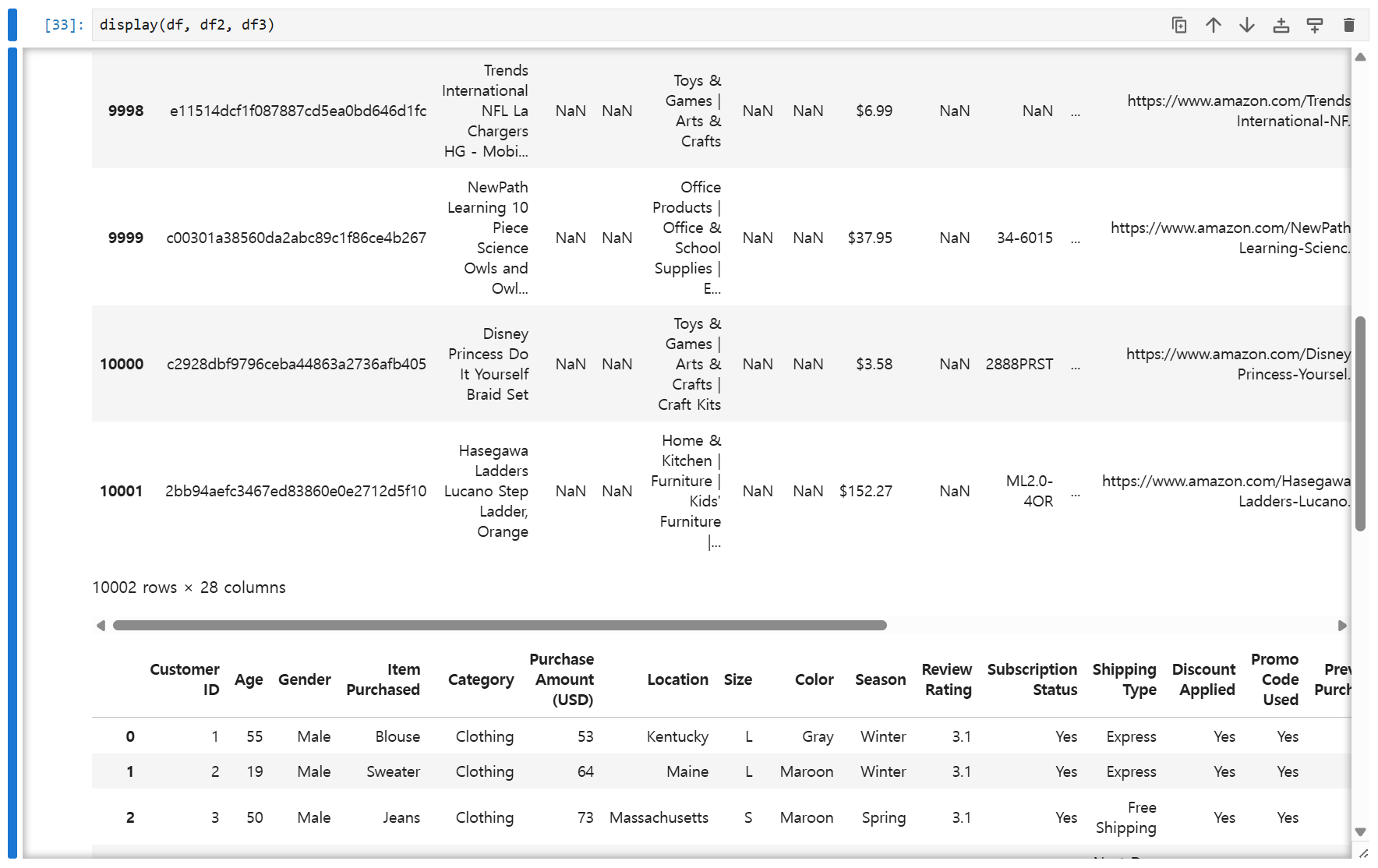Click the cell execution prompt [33]

point(64,25)
